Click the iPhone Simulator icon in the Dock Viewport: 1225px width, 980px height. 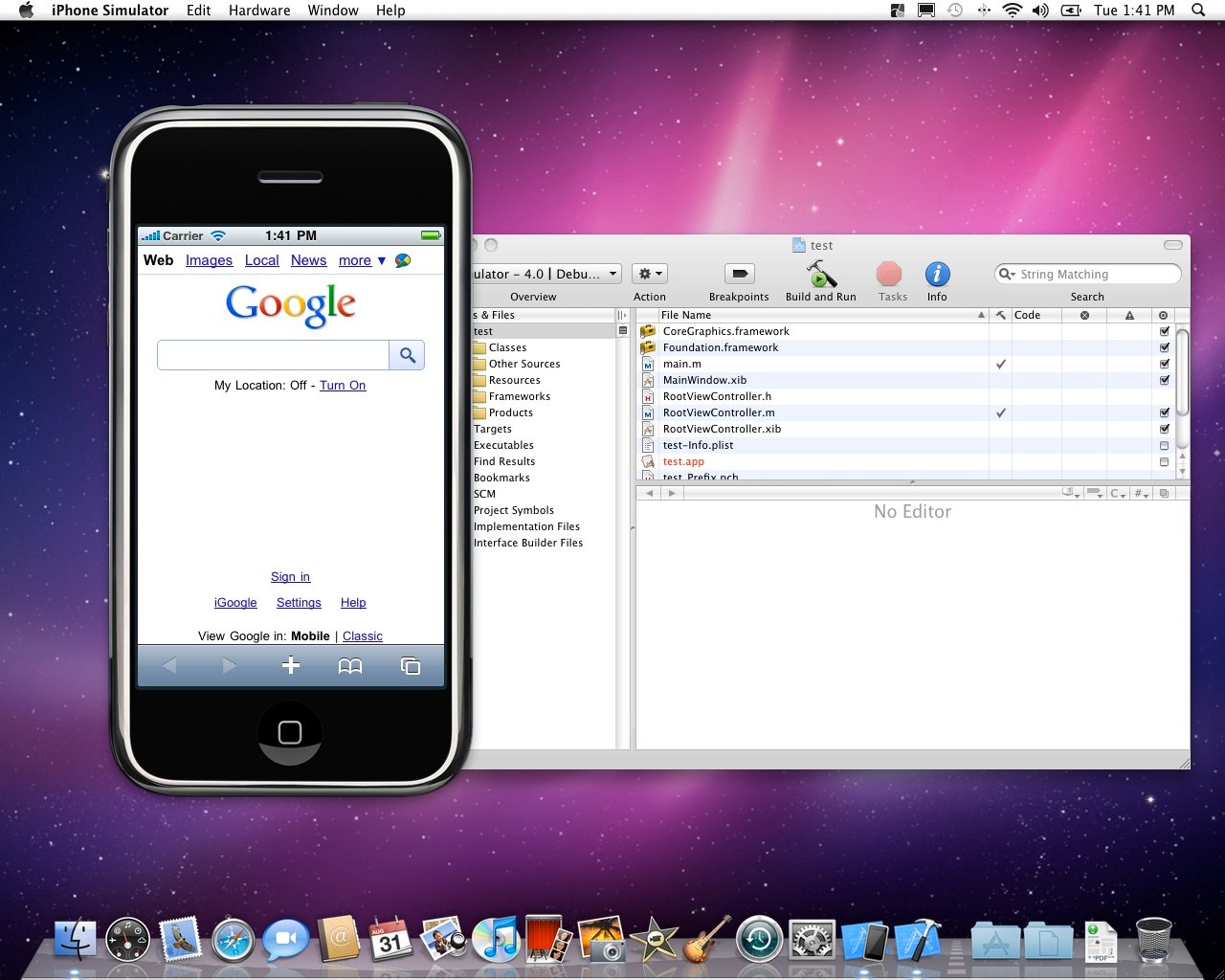[x=864, y=940]
